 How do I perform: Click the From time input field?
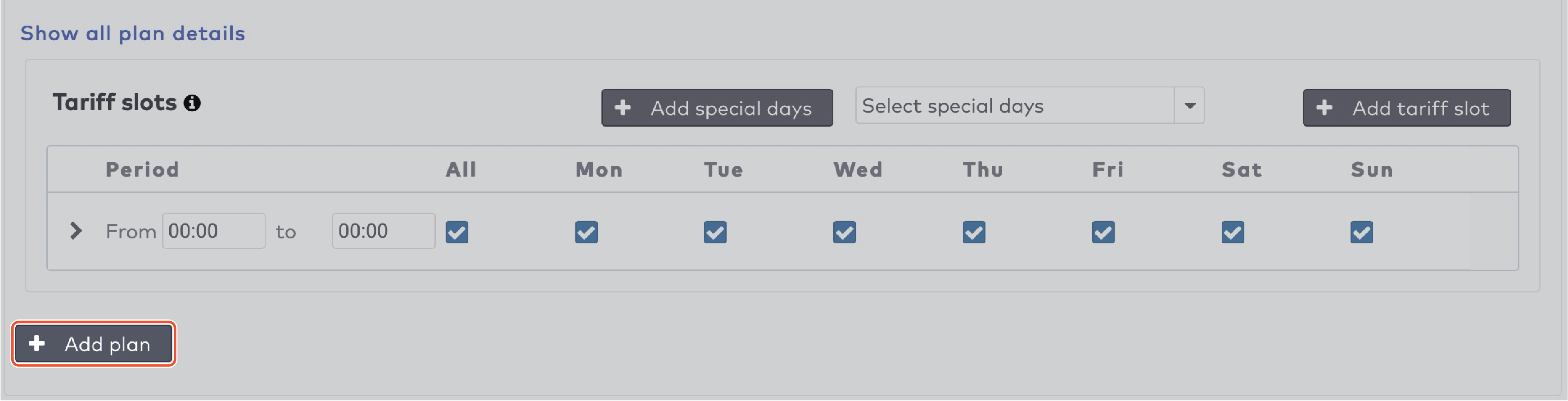[x=213, y=231]
